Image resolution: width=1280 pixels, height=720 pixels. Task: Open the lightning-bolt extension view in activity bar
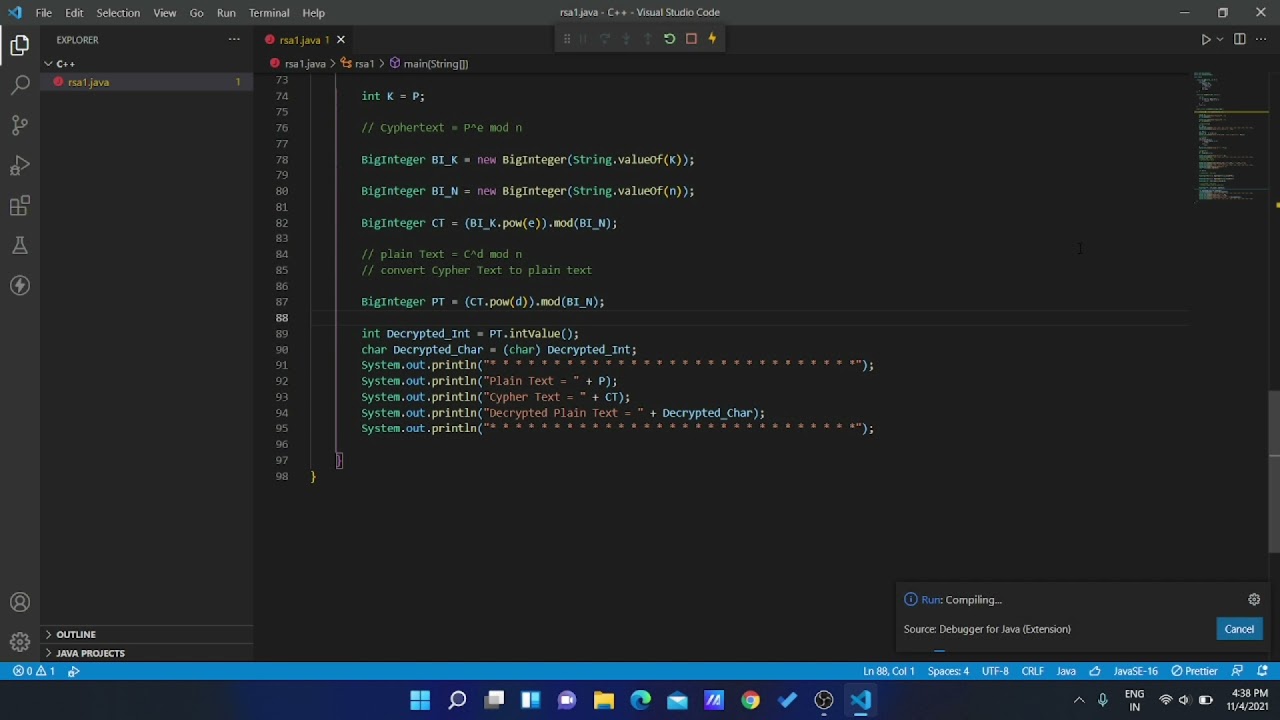click(x=20, y=286)
